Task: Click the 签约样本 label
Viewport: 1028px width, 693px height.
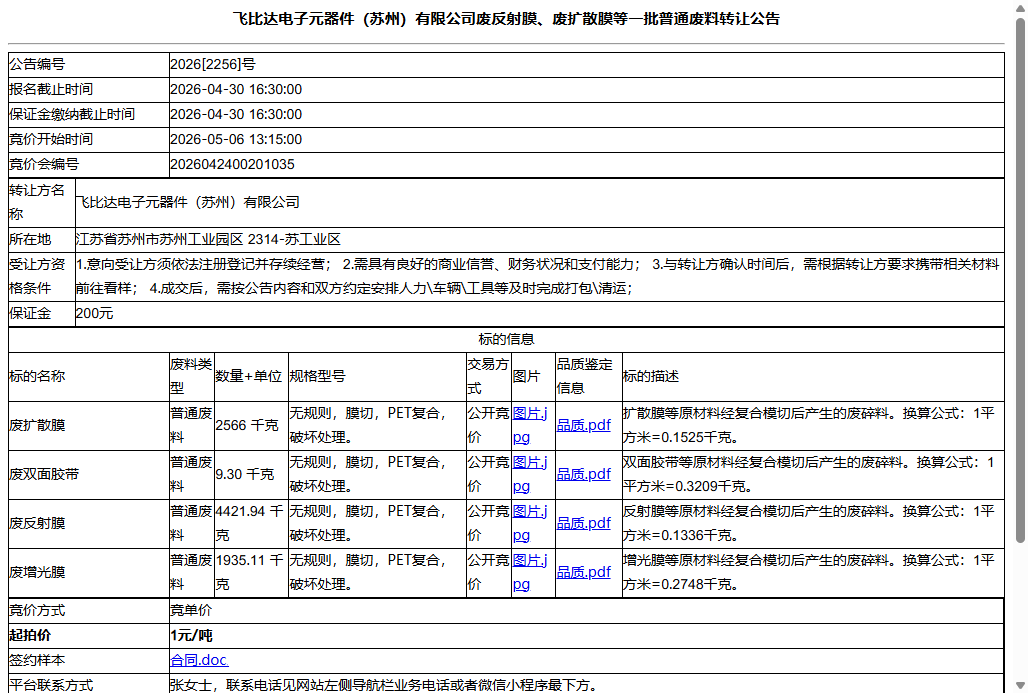Action: (x=37, y=660)
